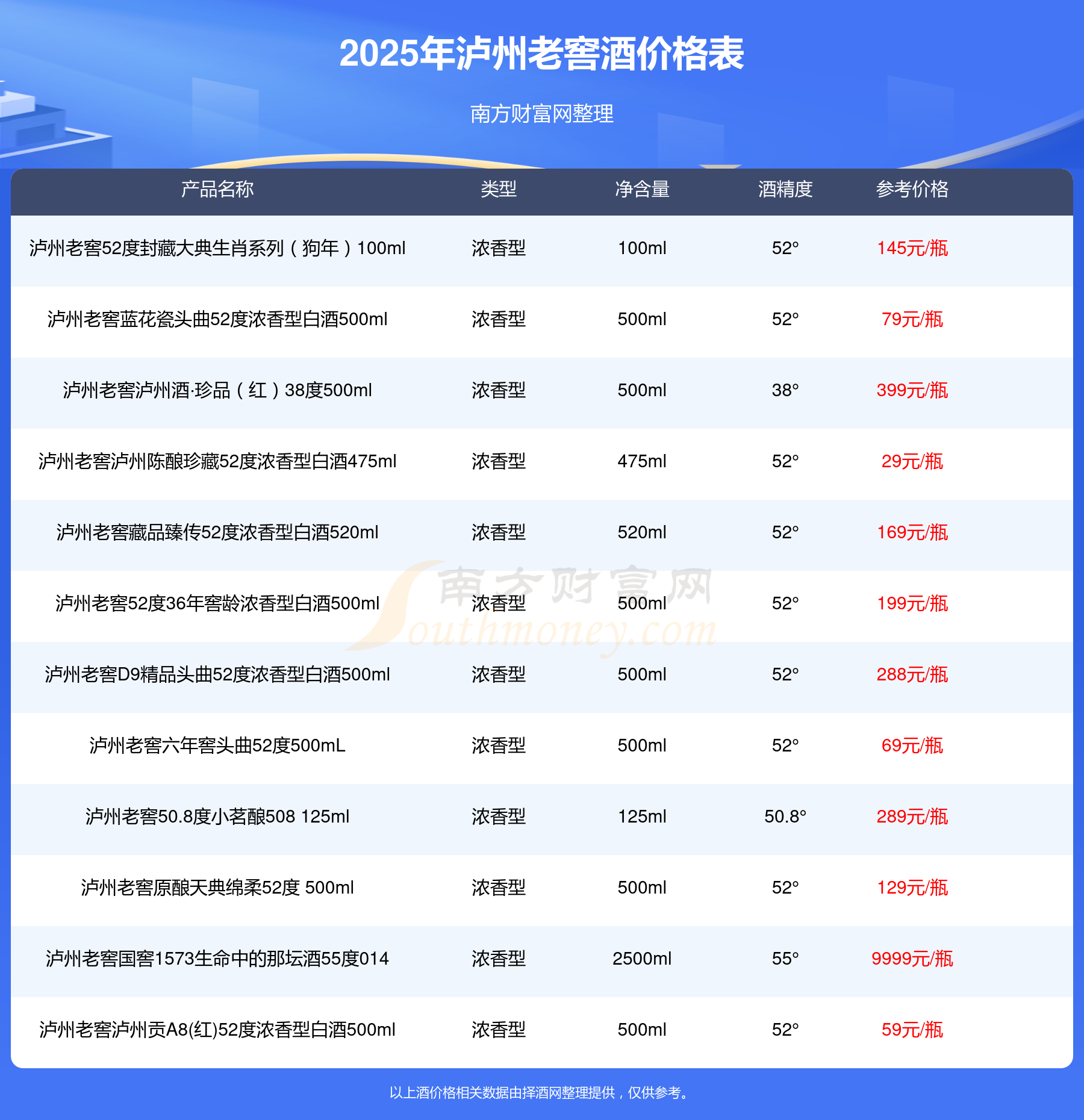Select the price "9999元/瓶"

[912, 959]
